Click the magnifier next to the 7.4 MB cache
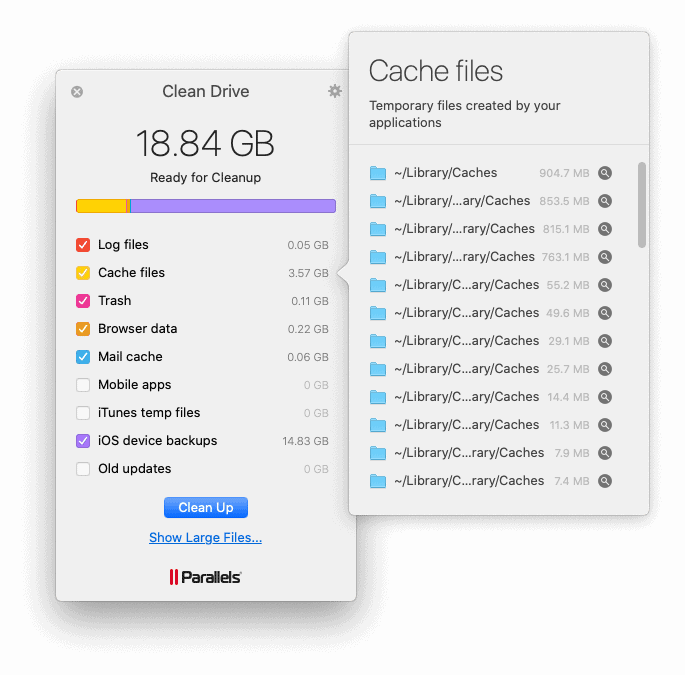The height and width of the screenshot is (675, 685). pos(604,481)
